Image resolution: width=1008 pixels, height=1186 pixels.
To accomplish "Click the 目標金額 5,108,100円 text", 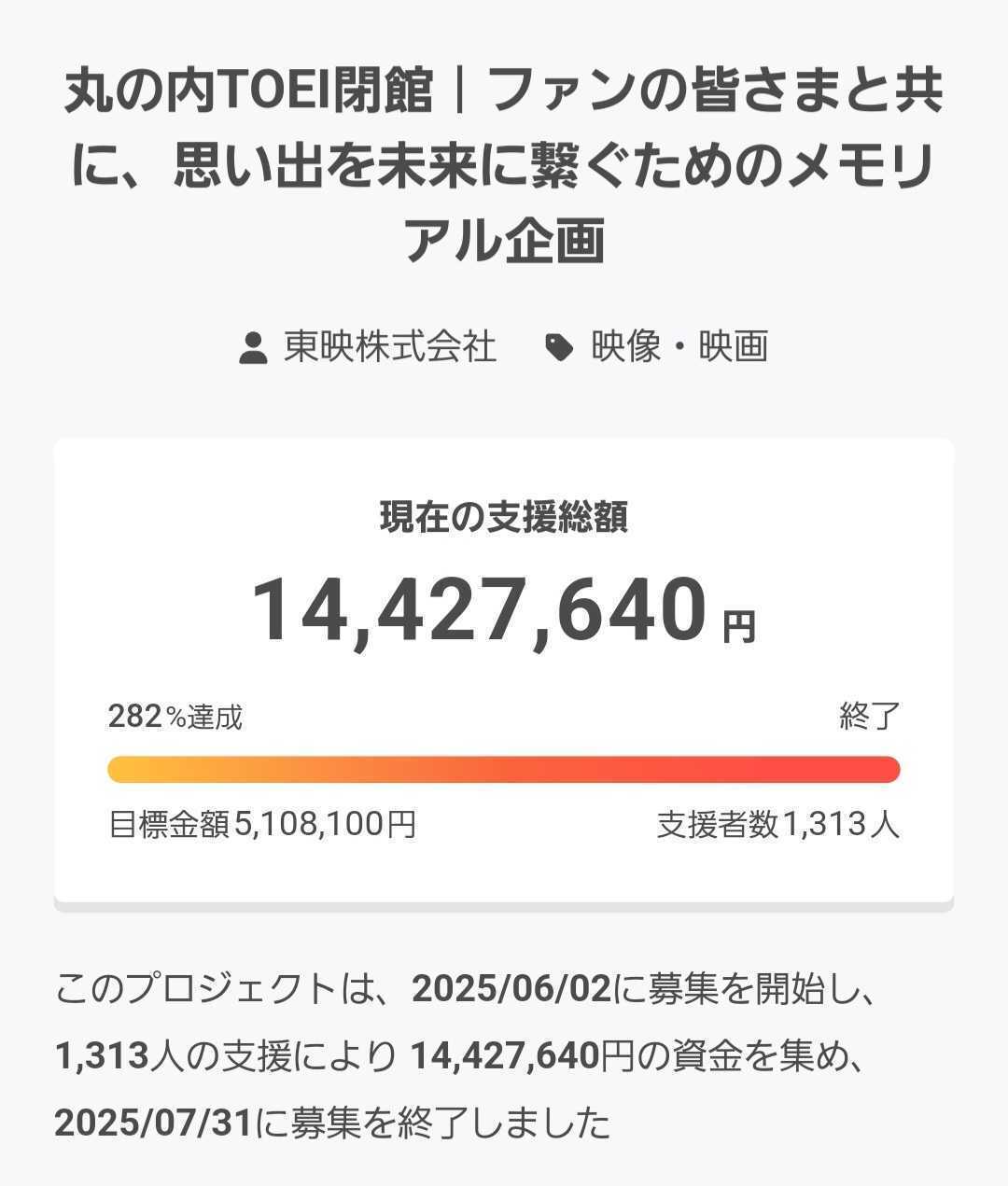I will [262, 825].
